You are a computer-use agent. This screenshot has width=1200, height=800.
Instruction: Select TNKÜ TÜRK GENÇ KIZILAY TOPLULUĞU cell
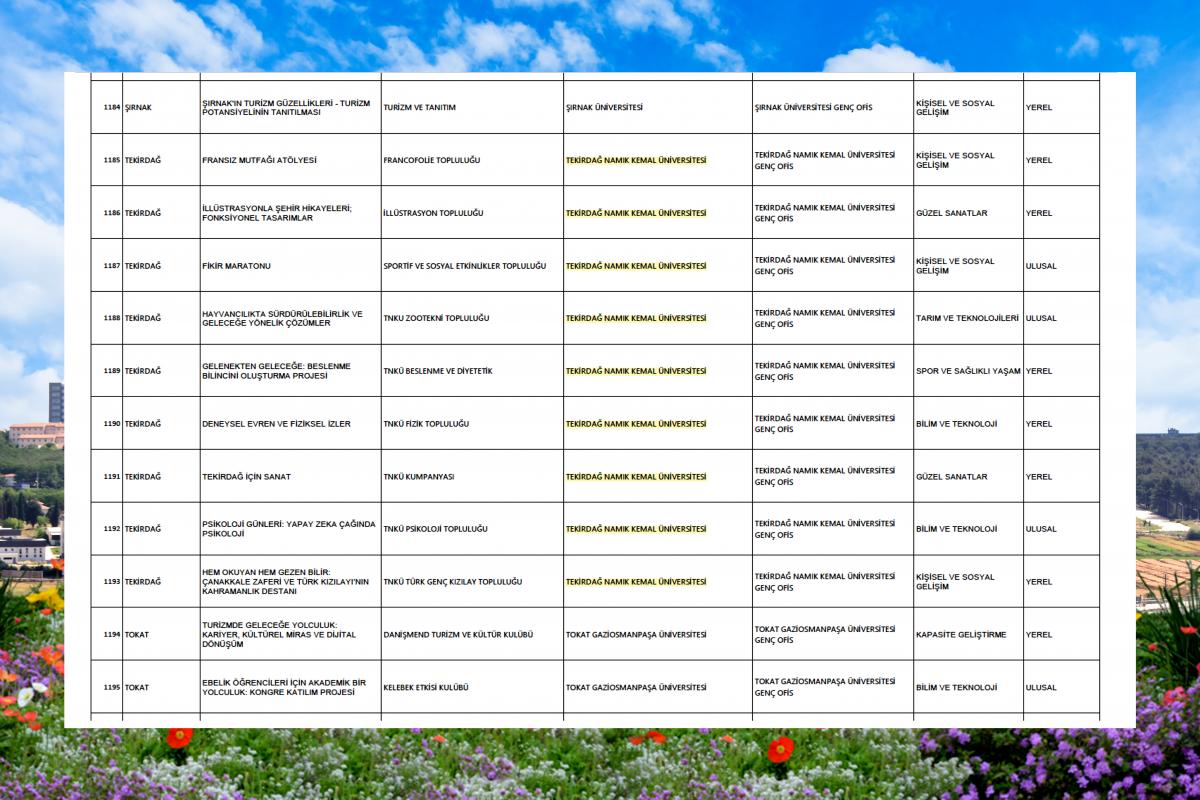472,582
